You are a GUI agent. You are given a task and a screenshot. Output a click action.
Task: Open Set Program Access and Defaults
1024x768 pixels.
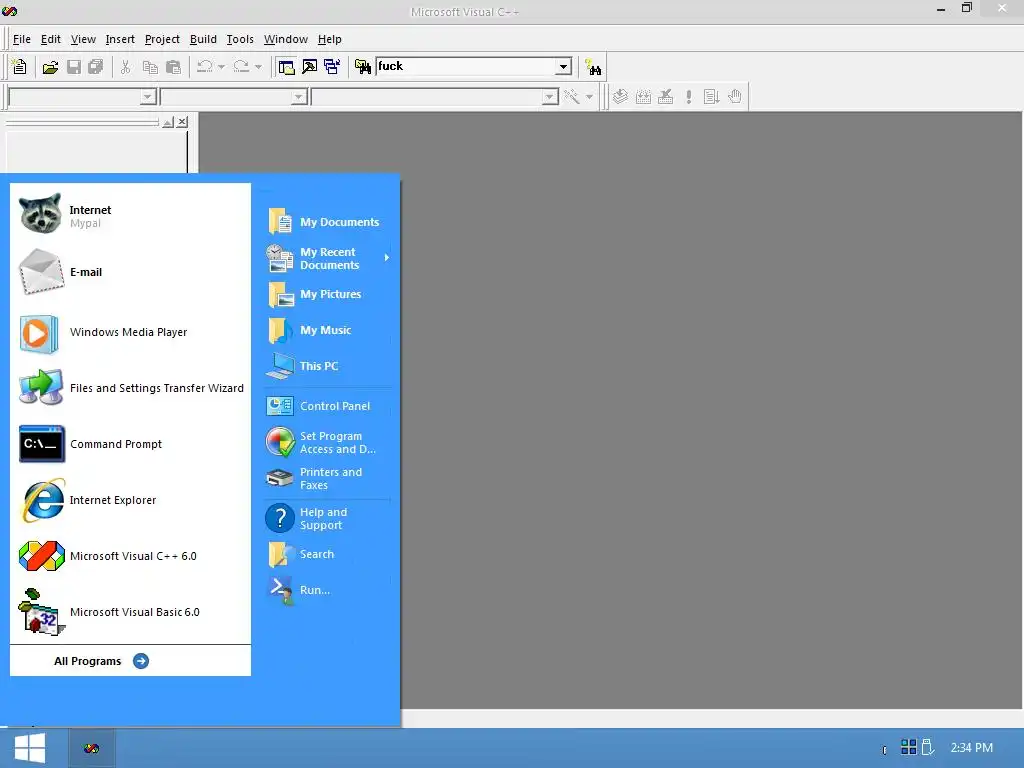328,443
